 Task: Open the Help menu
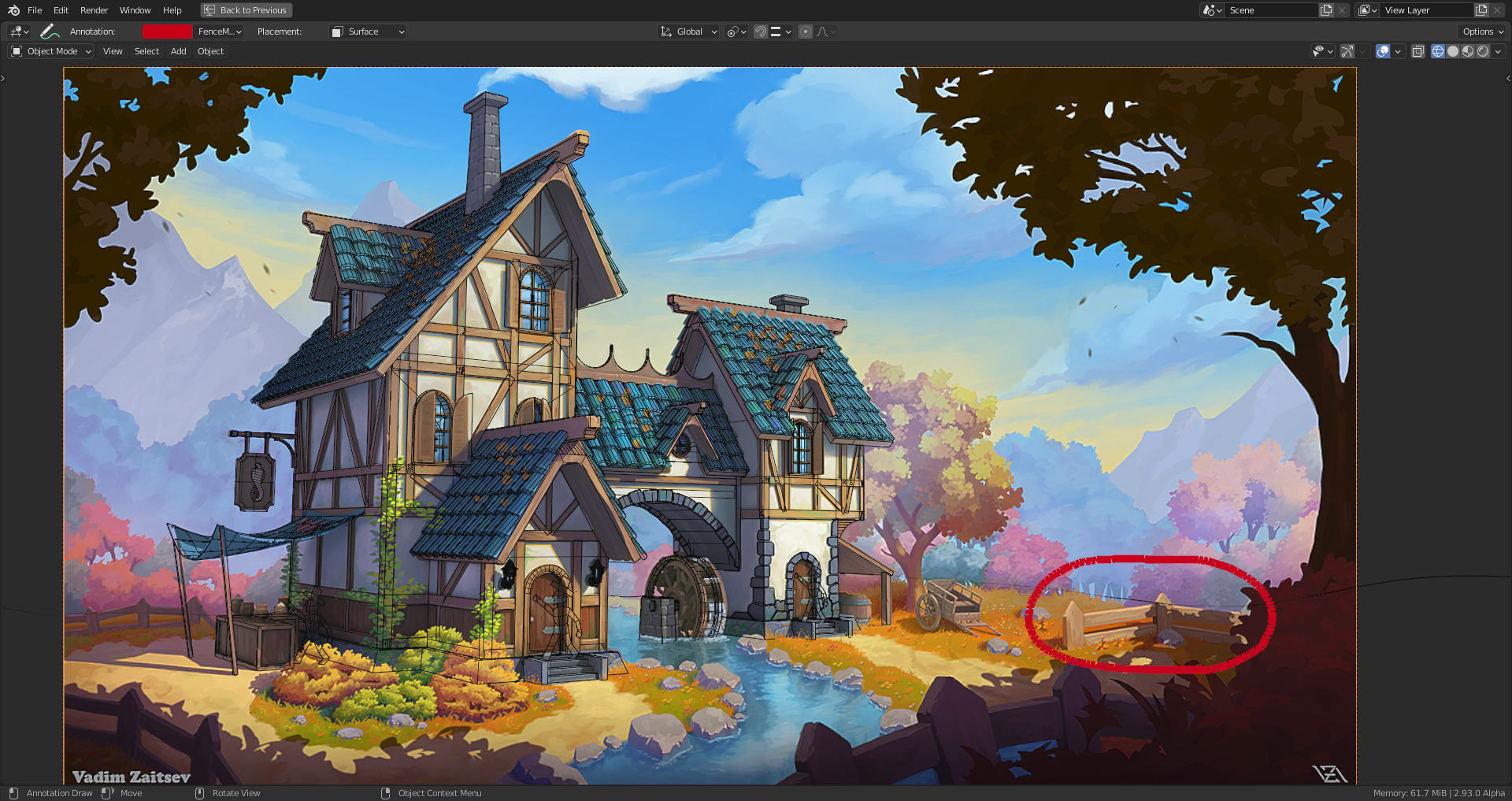point(172,10)
